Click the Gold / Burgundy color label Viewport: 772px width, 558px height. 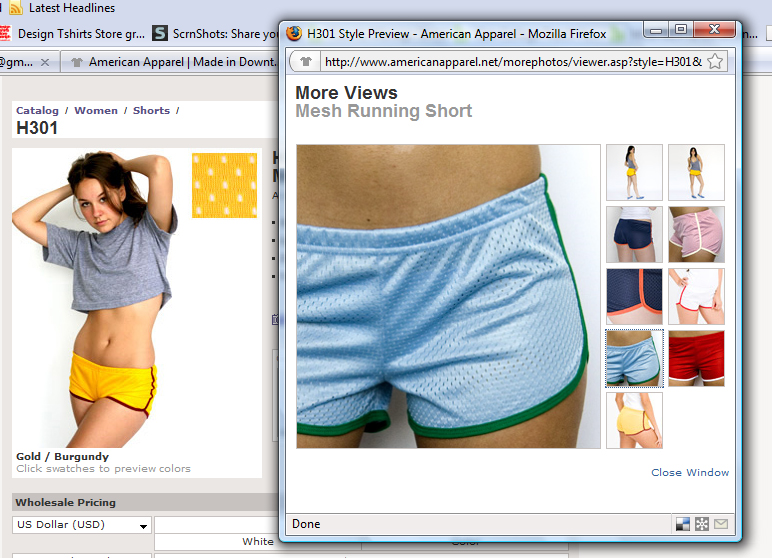click(x=63, y=457)
